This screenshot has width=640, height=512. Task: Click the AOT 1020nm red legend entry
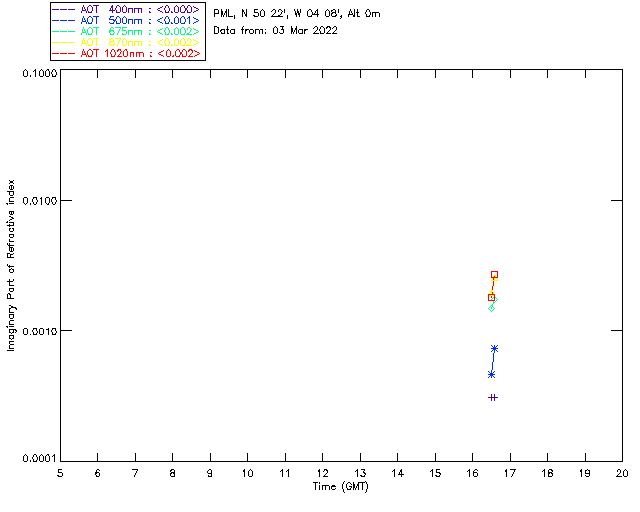(x=126, y=53)
